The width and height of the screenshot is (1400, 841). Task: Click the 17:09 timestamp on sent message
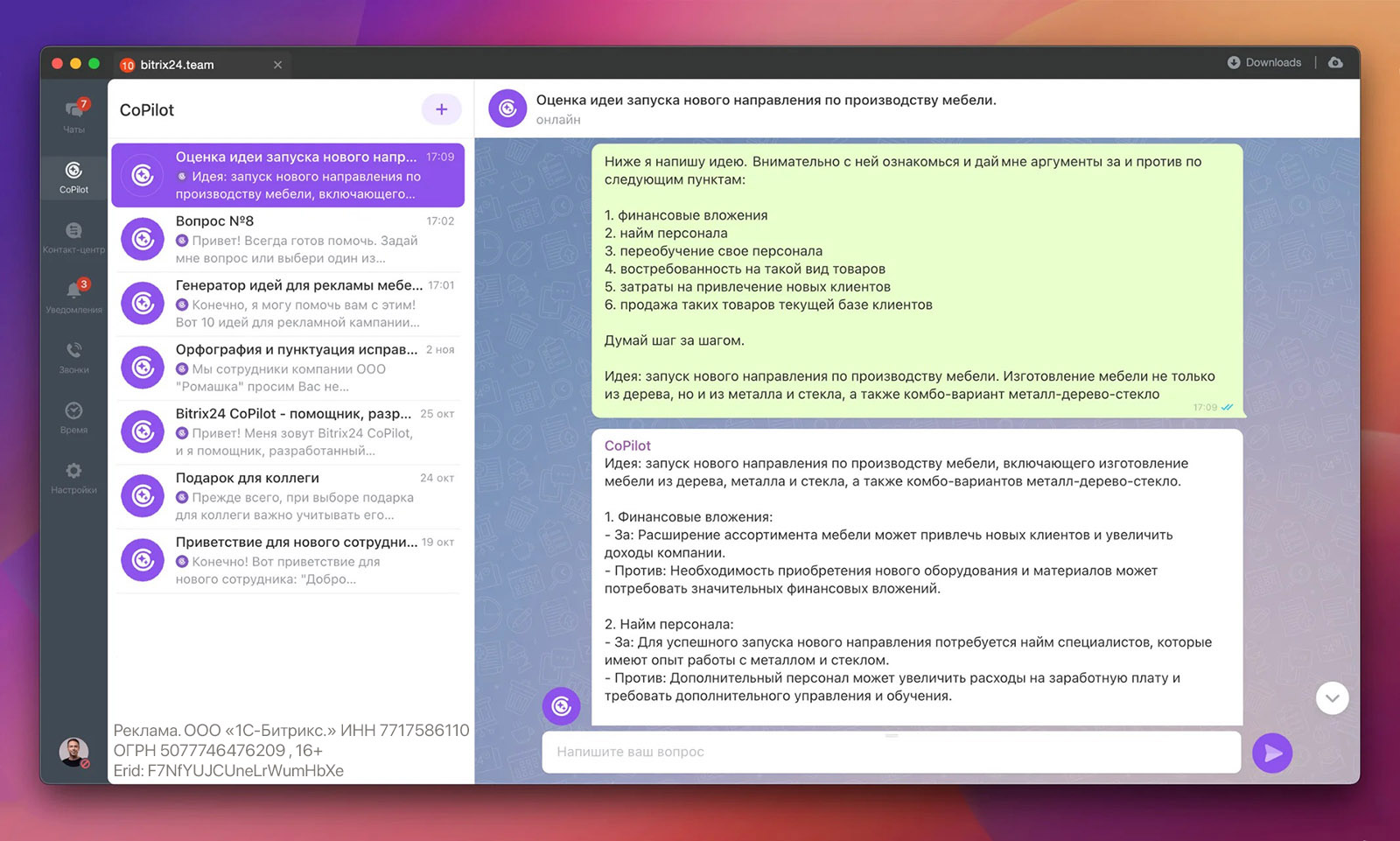coord(1205,408)
